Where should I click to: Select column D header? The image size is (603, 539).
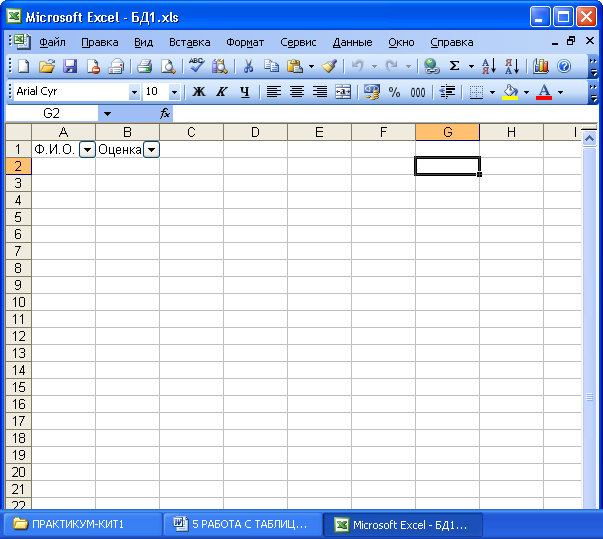tap(255, 132)
